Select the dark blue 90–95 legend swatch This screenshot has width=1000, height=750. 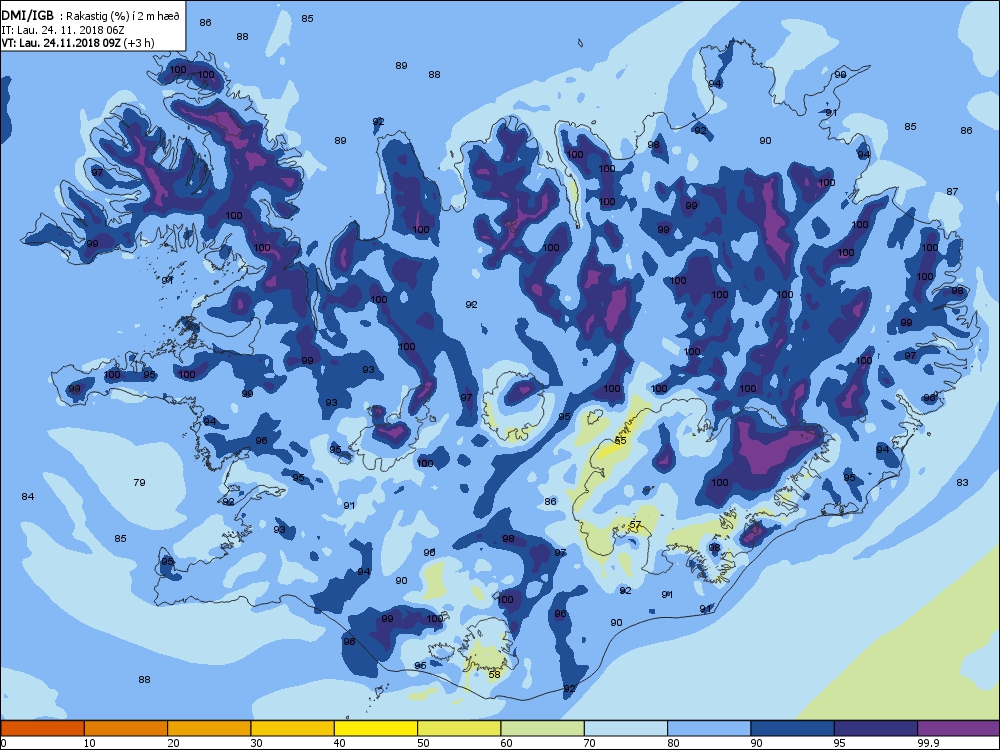coord(793,728)
